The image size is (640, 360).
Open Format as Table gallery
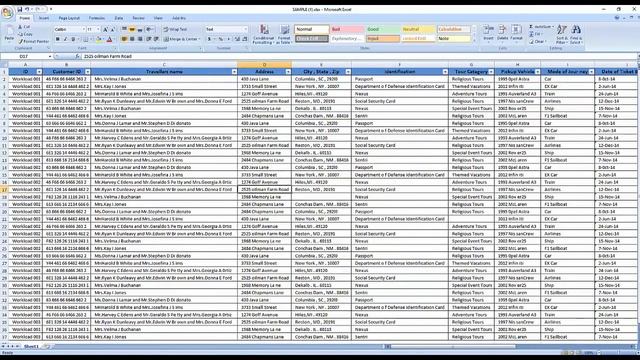[x=284, y=34]
